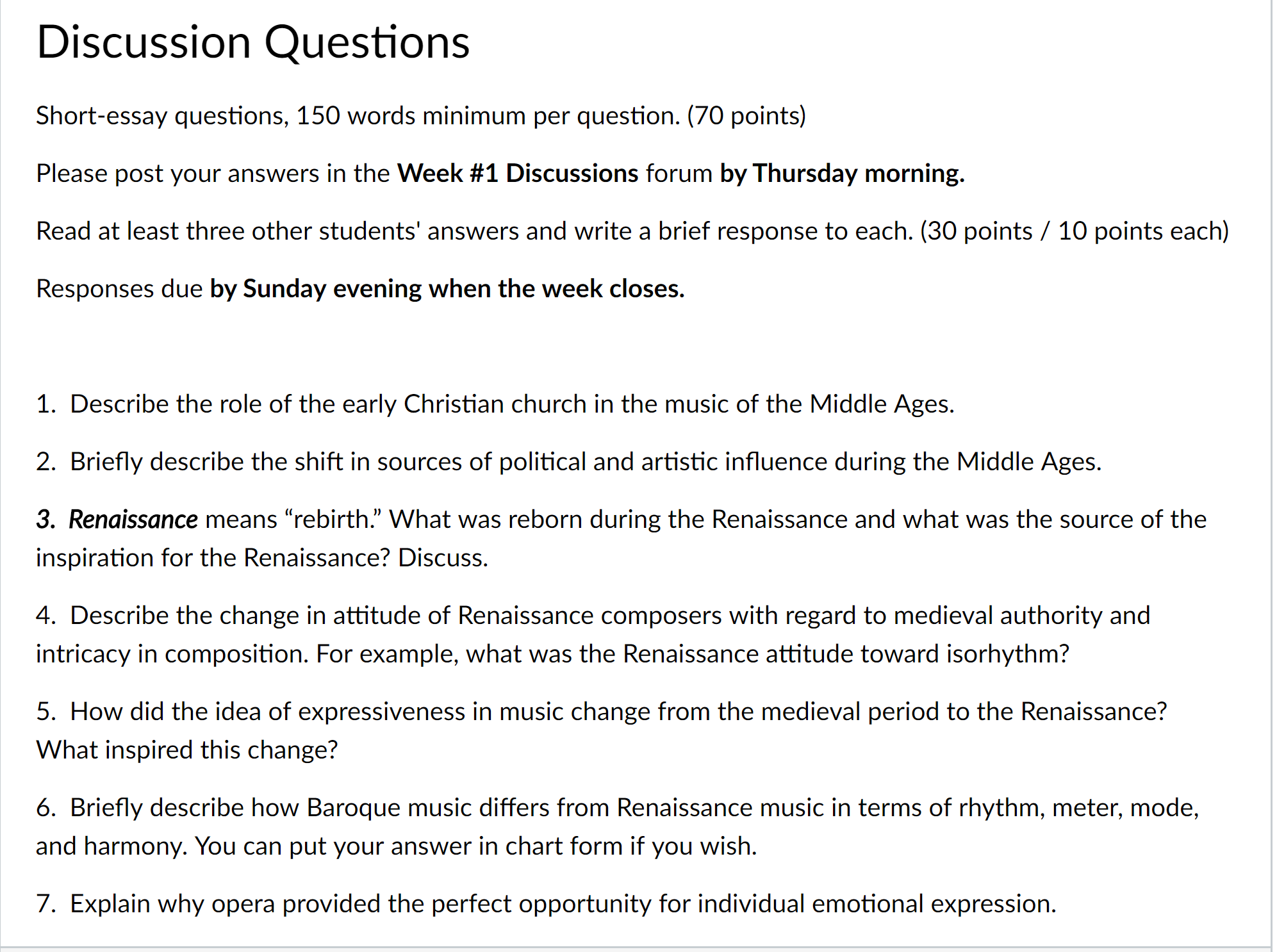Select question 2 about political and artistic influence
This screenshot has width=1277, height=952.
point(569,462)
